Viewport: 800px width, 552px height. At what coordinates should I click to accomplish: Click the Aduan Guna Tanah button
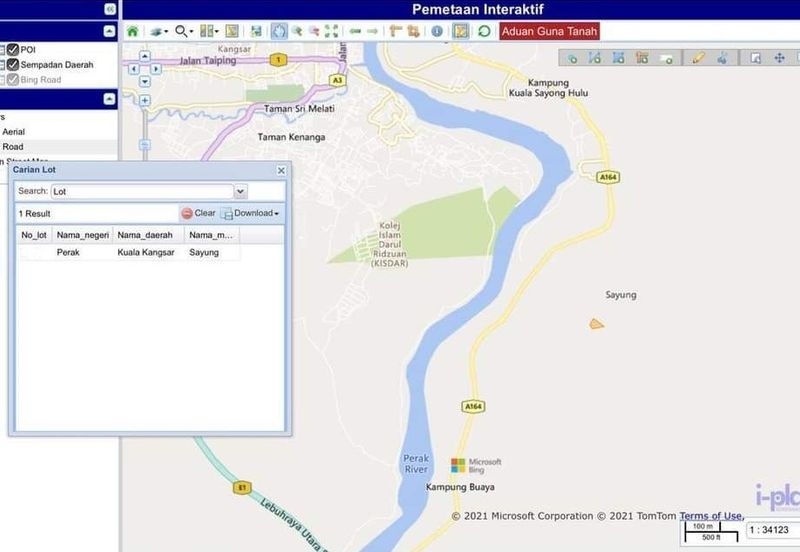549,31
